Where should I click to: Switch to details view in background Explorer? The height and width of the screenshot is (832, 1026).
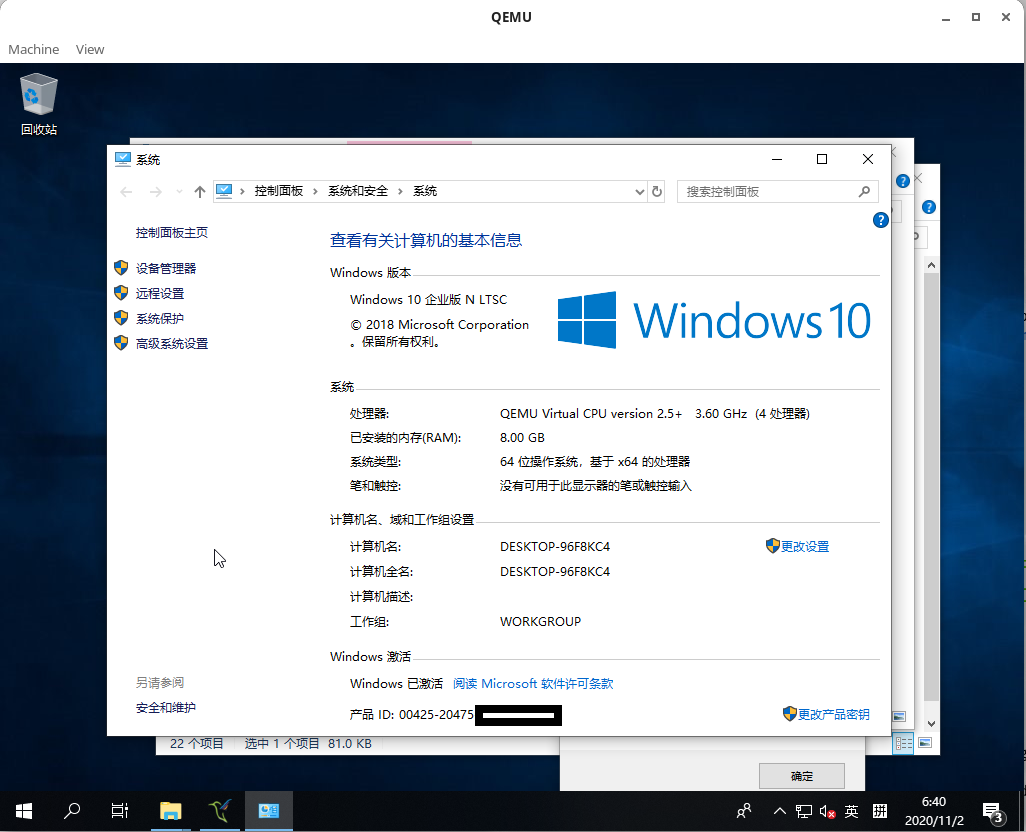903,743
